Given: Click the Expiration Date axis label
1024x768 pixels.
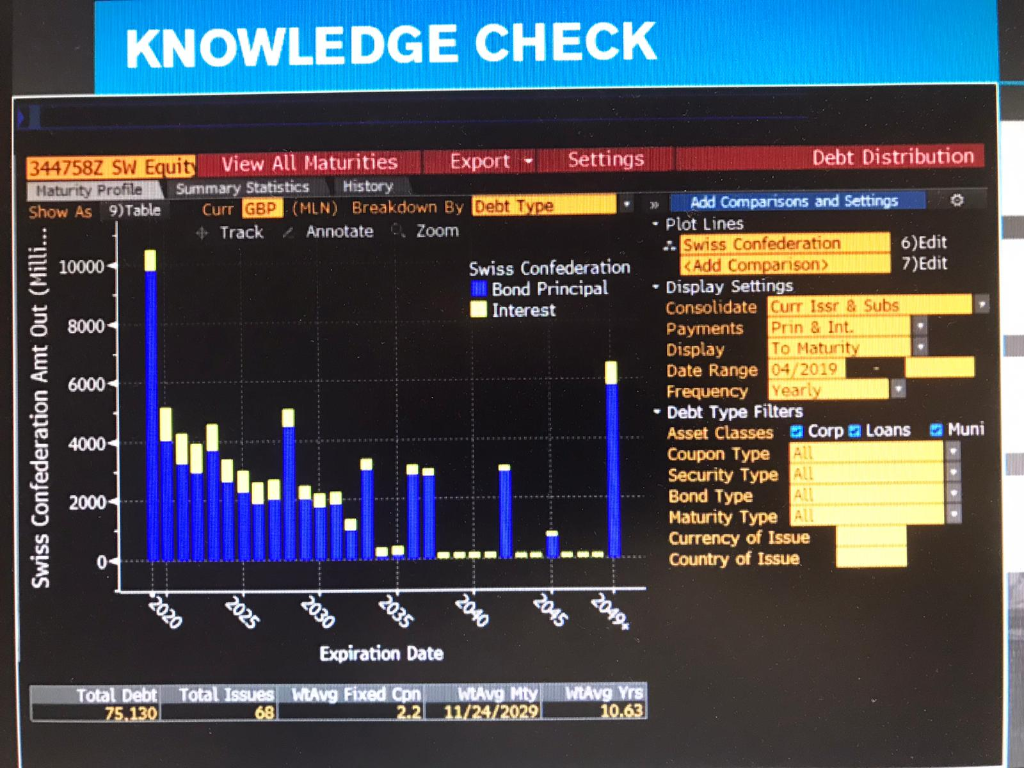Looking at the screenshot, I should click(381, 654).
